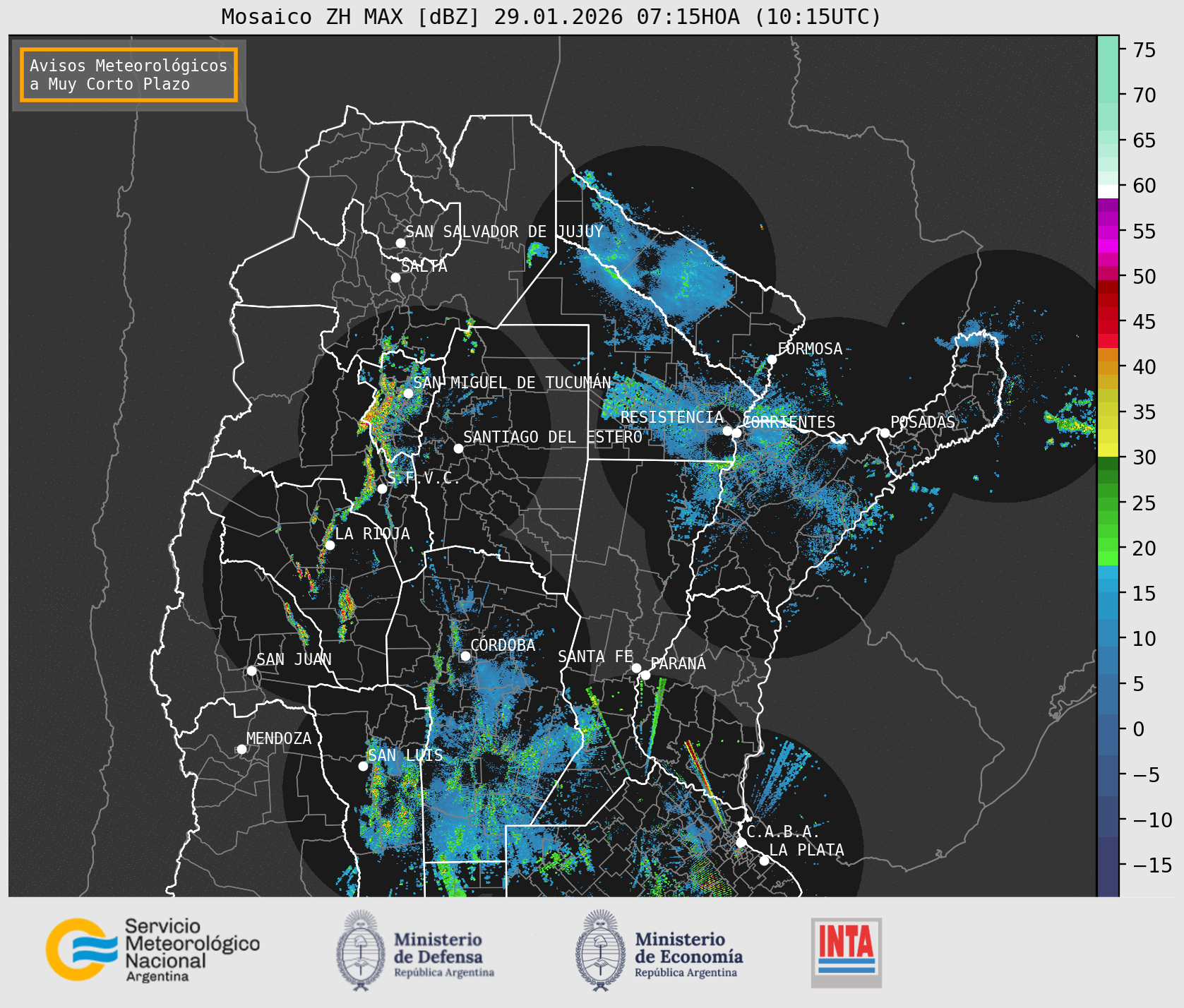Click the MENDOZA map label
The height and width of the screenshot is (1008, 1184).
pos(279,738)
